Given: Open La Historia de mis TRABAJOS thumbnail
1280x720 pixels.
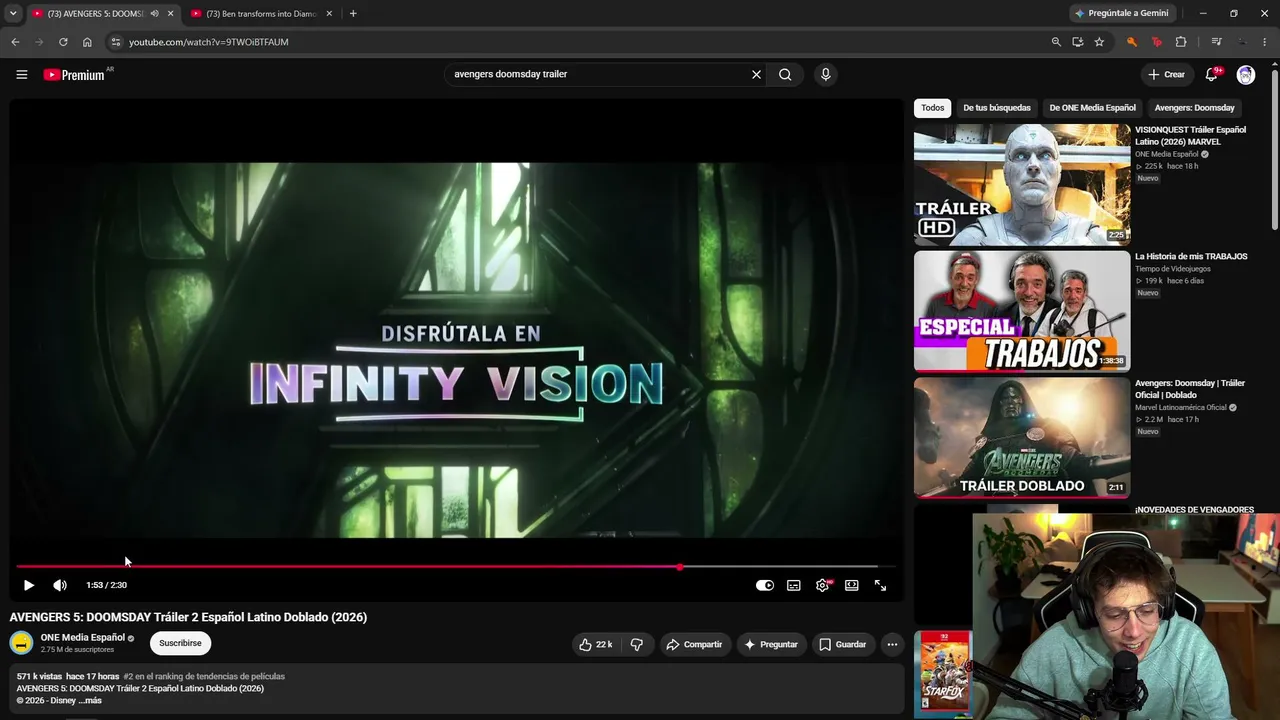Looking at the screenshot, I should click(1022, 311).
